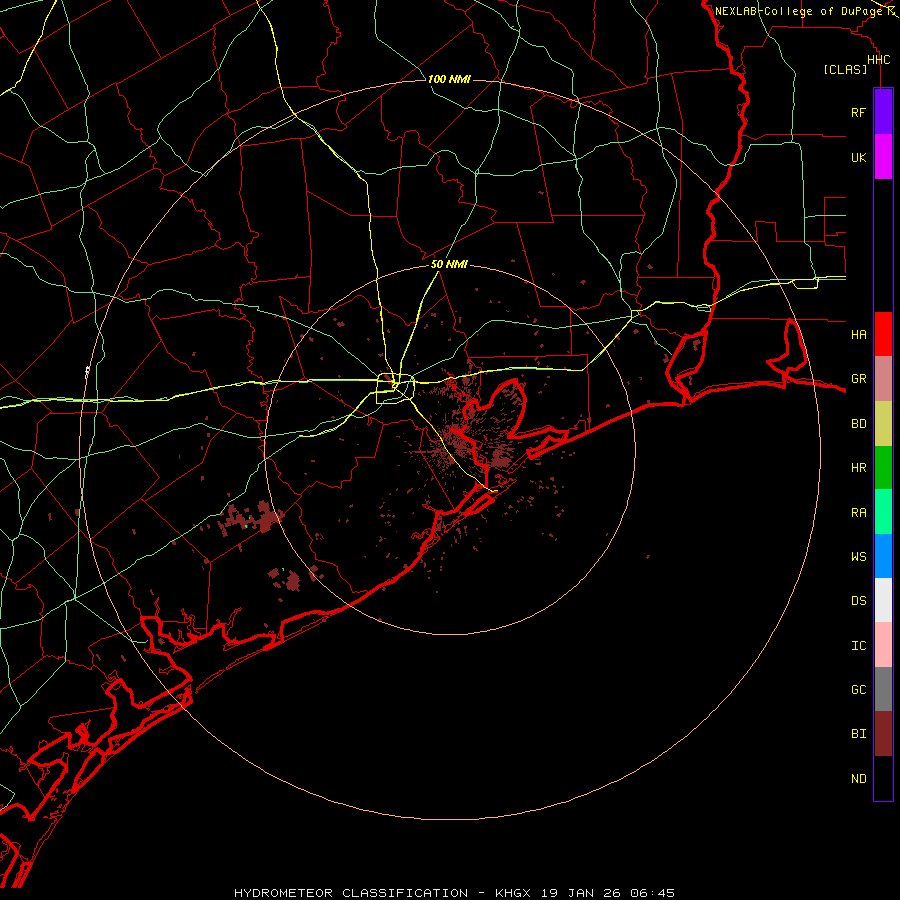900x900 pixels.
Task: Click the BI legend label
Action: tap(859, 734)
